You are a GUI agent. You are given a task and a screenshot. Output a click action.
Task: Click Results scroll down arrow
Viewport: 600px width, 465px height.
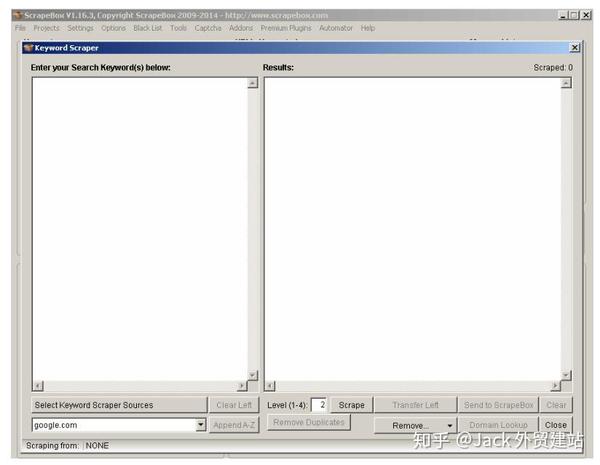(x=566, y=375)
